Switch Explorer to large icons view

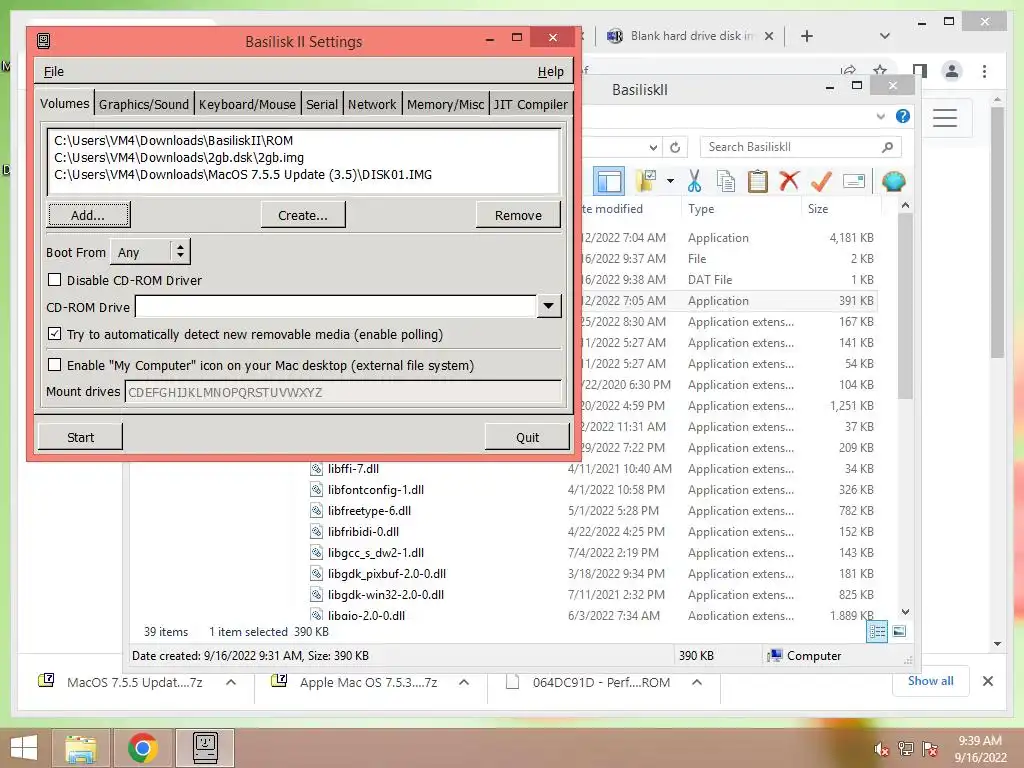(x=899, y=631)
